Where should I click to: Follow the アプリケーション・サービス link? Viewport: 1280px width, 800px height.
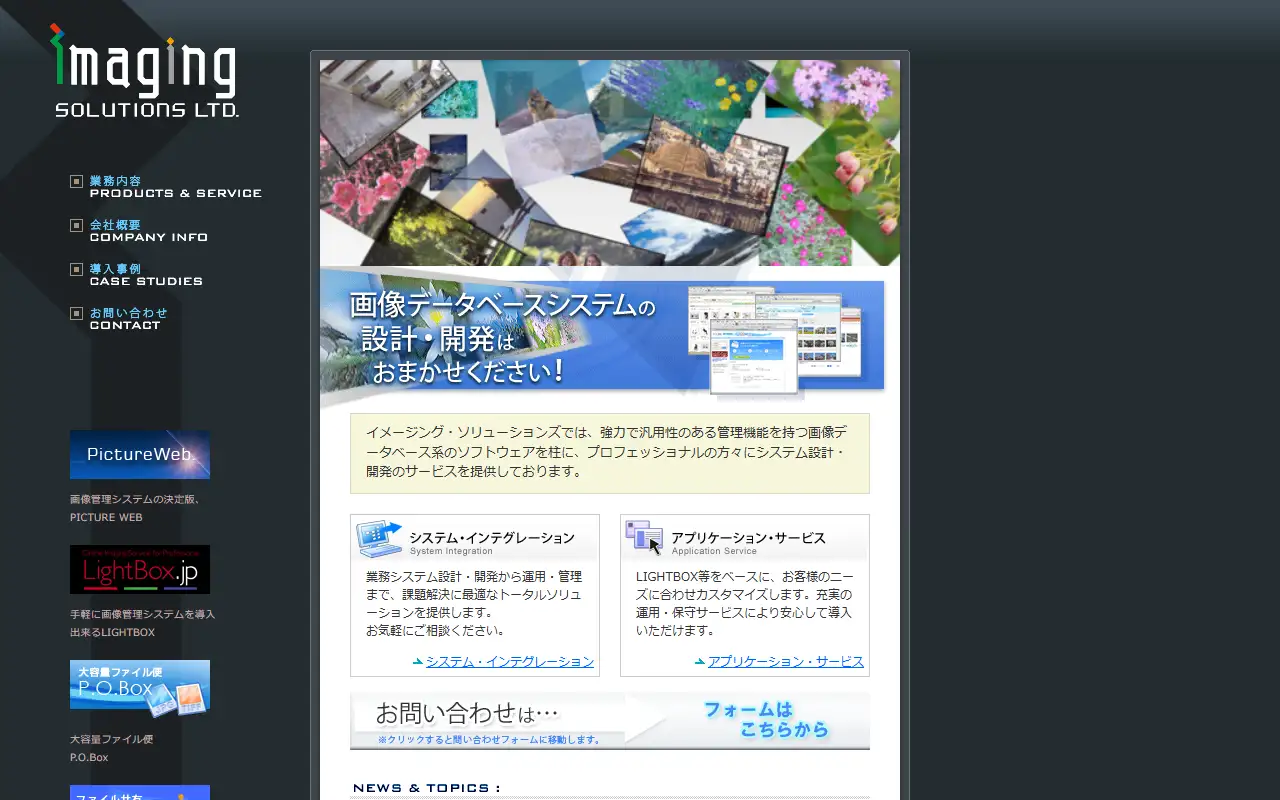(786, 662)
